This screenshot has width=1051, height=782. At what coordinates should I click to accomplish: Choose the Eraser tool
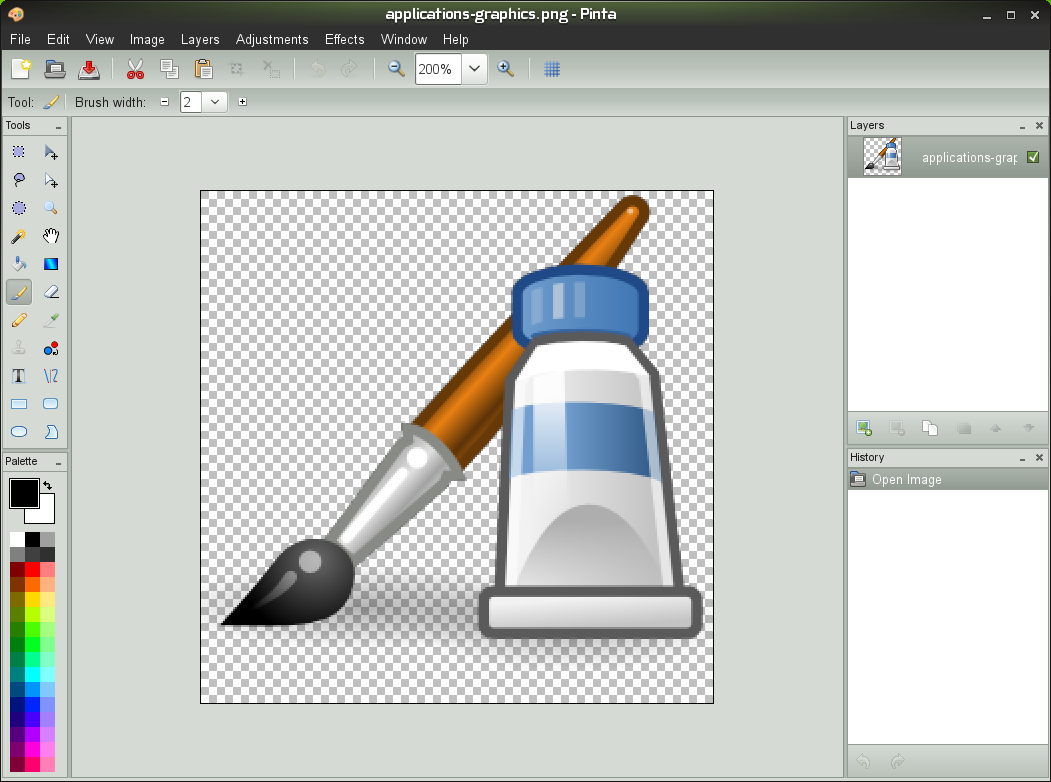click(x=51, y=292)
